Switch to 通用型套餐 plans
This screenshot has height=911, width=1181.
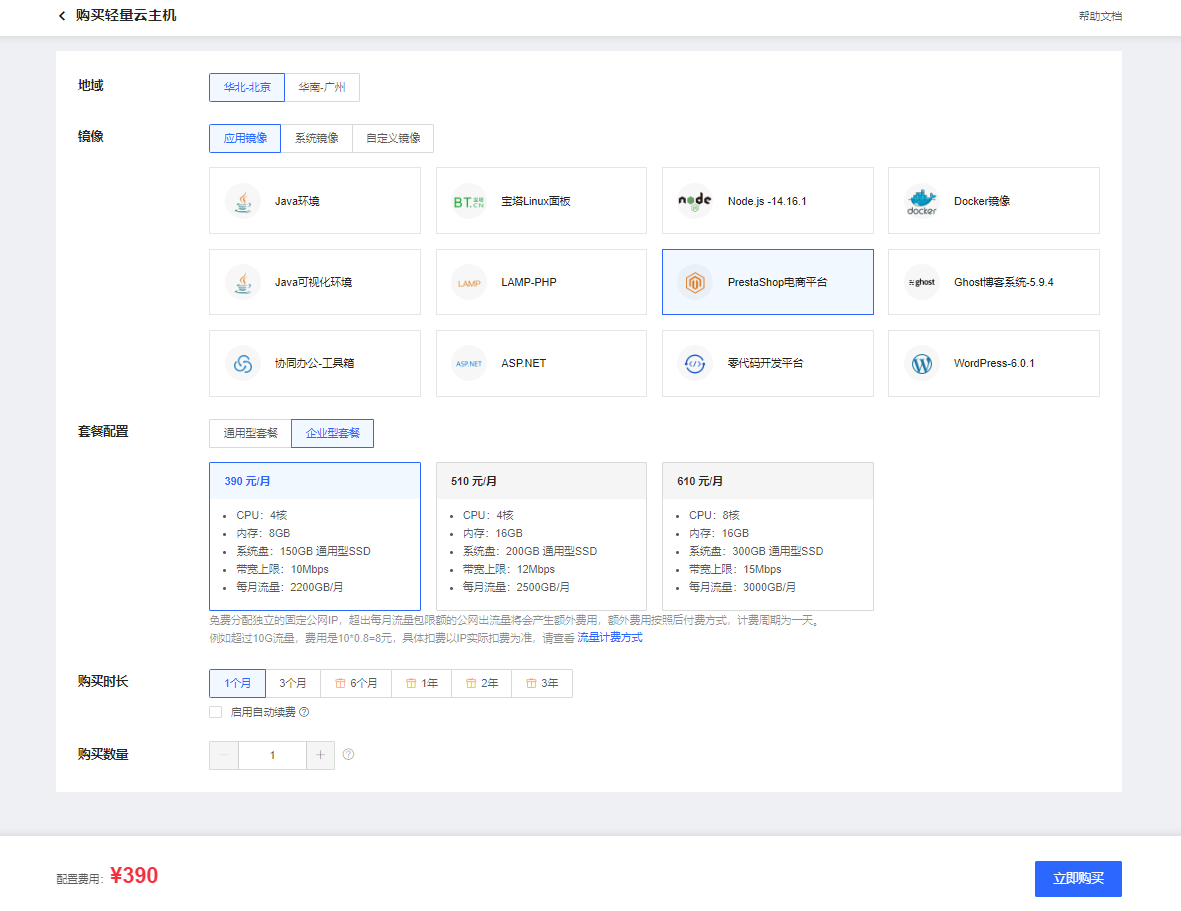[x=250, y=433]
